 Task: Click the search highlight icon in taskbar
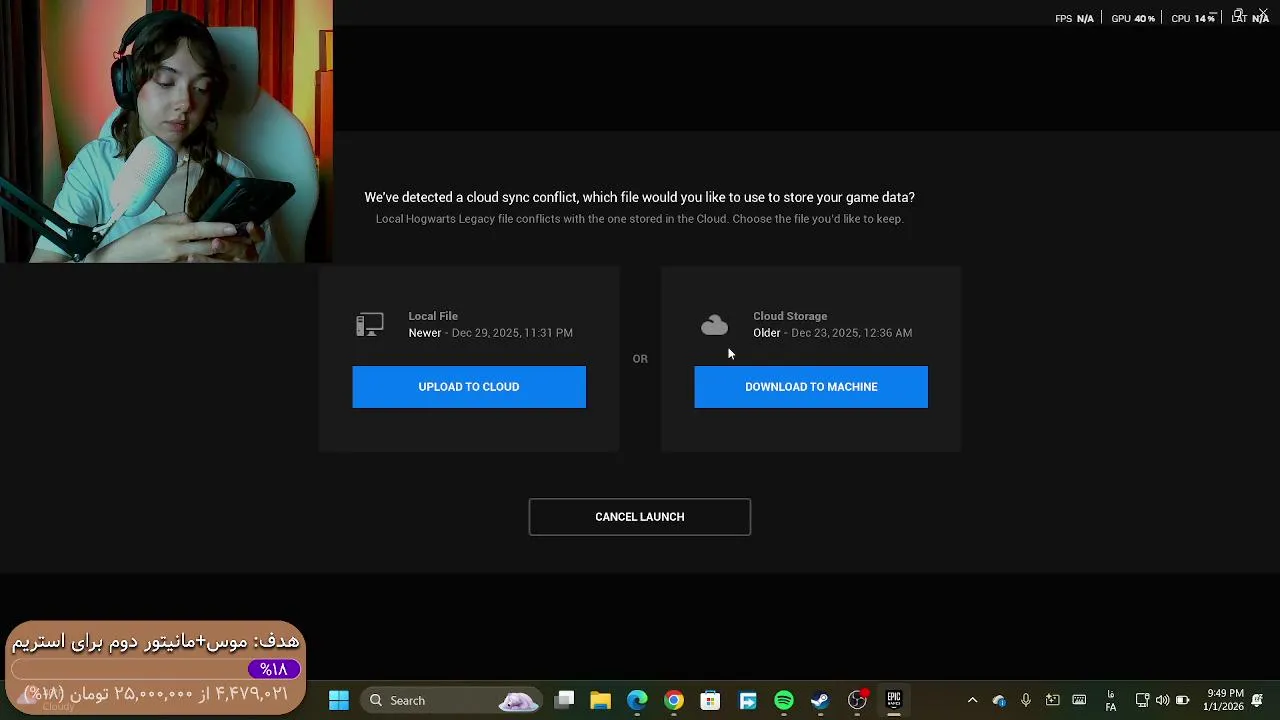point(518,700)
